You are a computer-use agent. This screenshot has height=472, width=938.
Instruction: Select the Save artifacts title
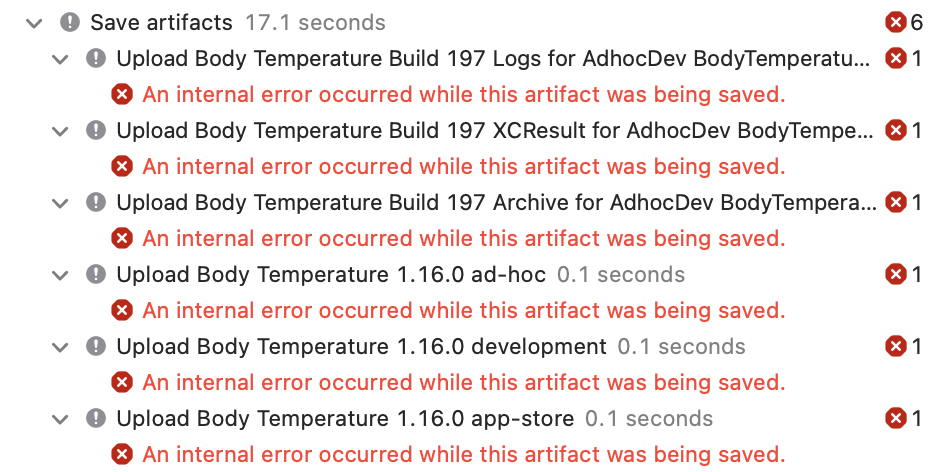pyautogui.click(x=162, y=23)
